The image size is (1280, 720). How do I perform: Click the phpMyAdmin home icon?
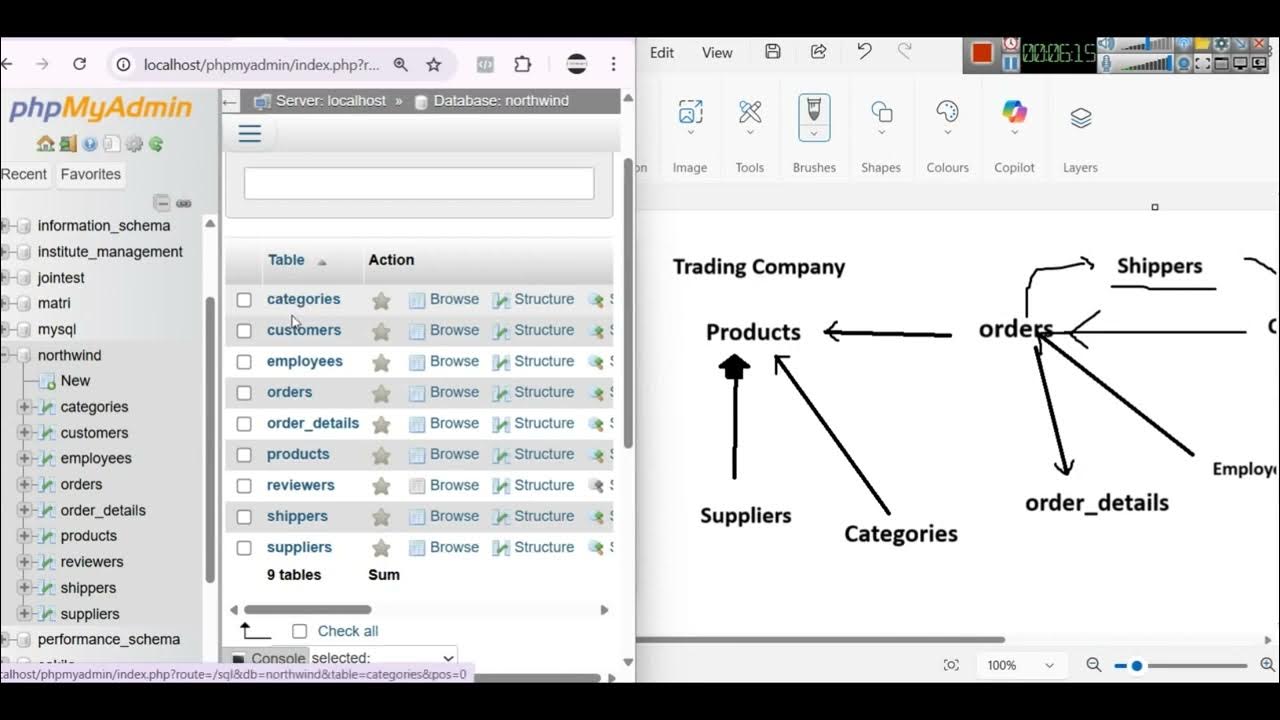[45, 144]
